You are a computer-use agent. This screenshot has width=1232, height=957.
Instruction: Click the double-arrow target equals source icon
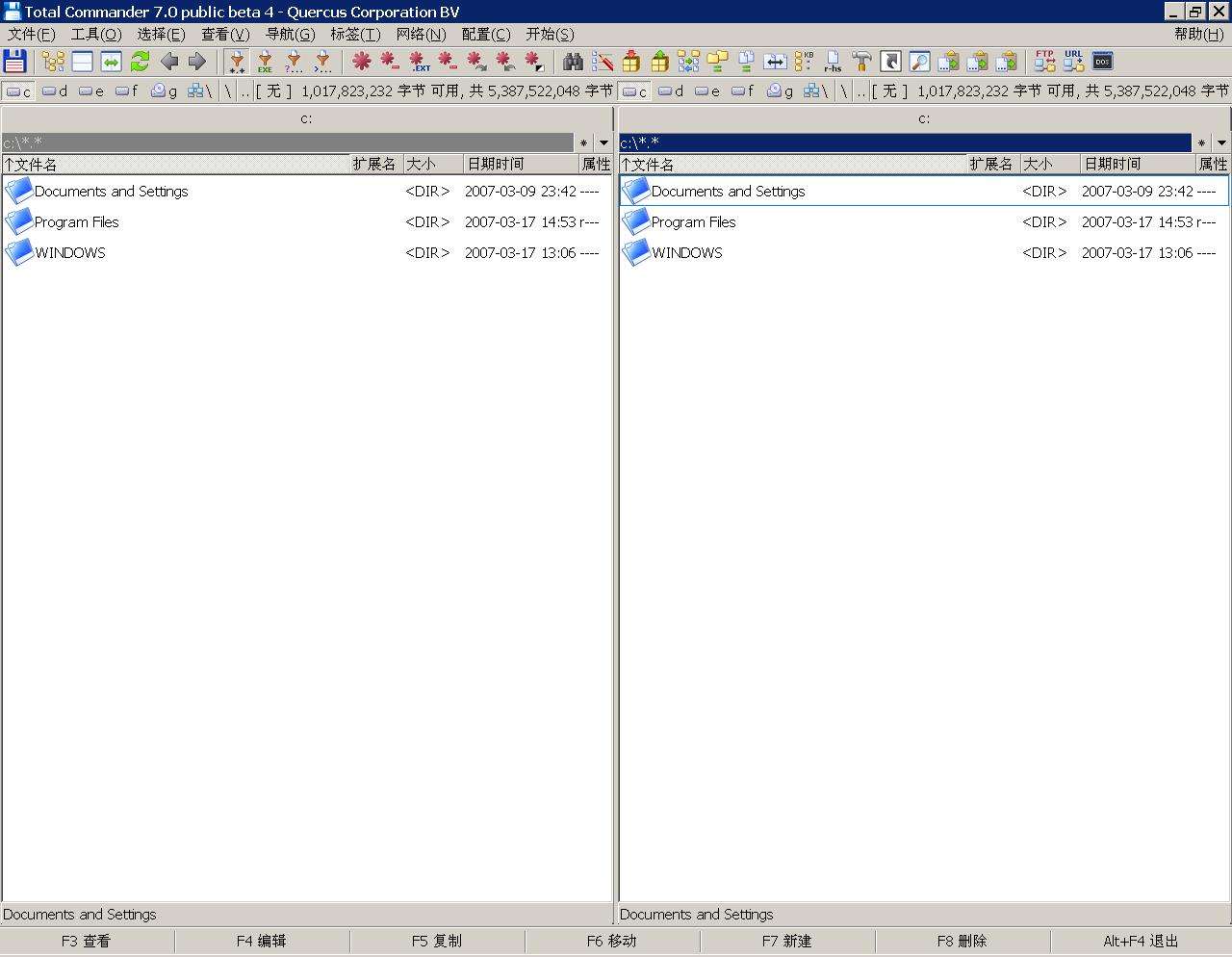[776, 62]
